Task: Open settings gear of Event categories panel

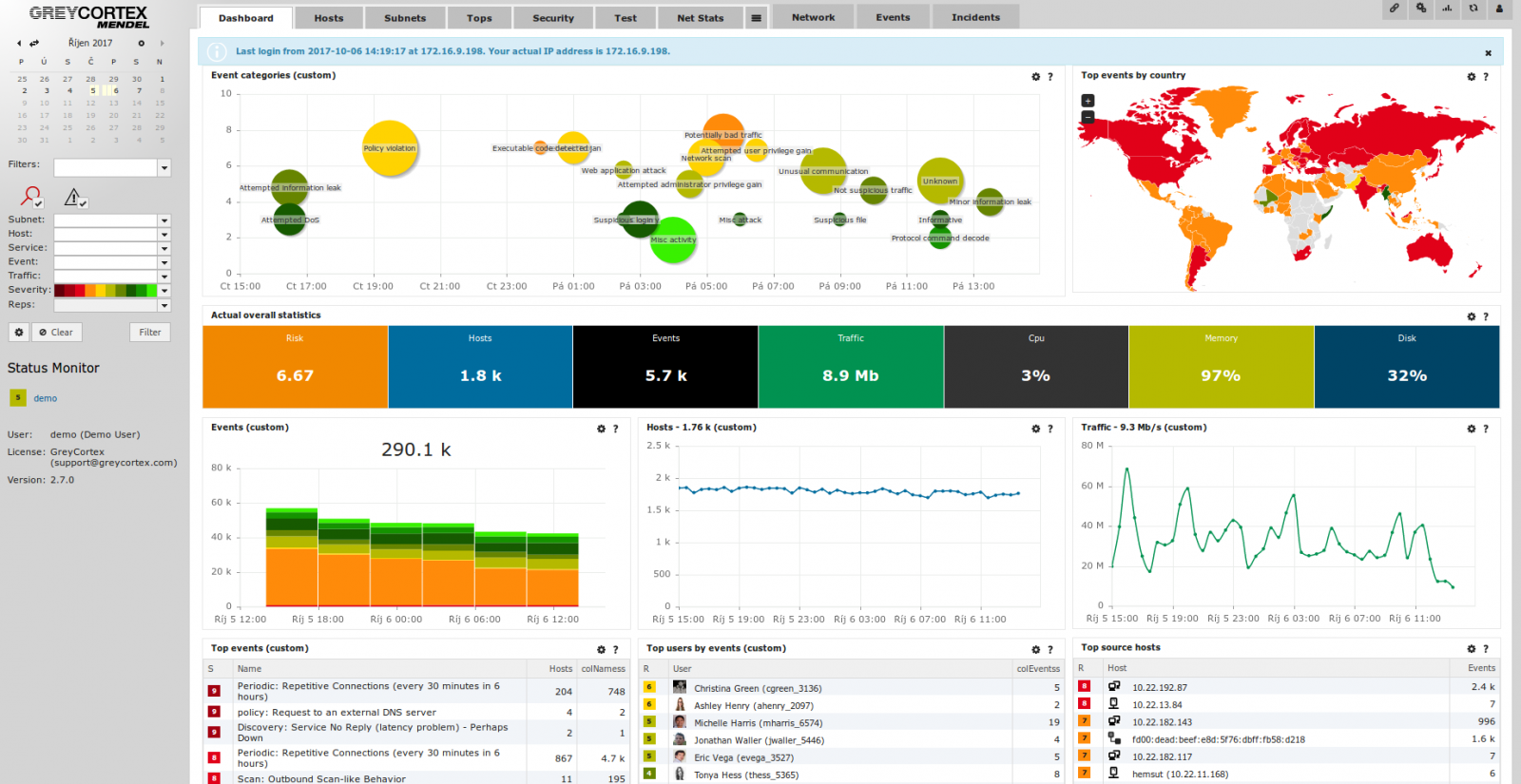Action: (x=1036, y=77)
